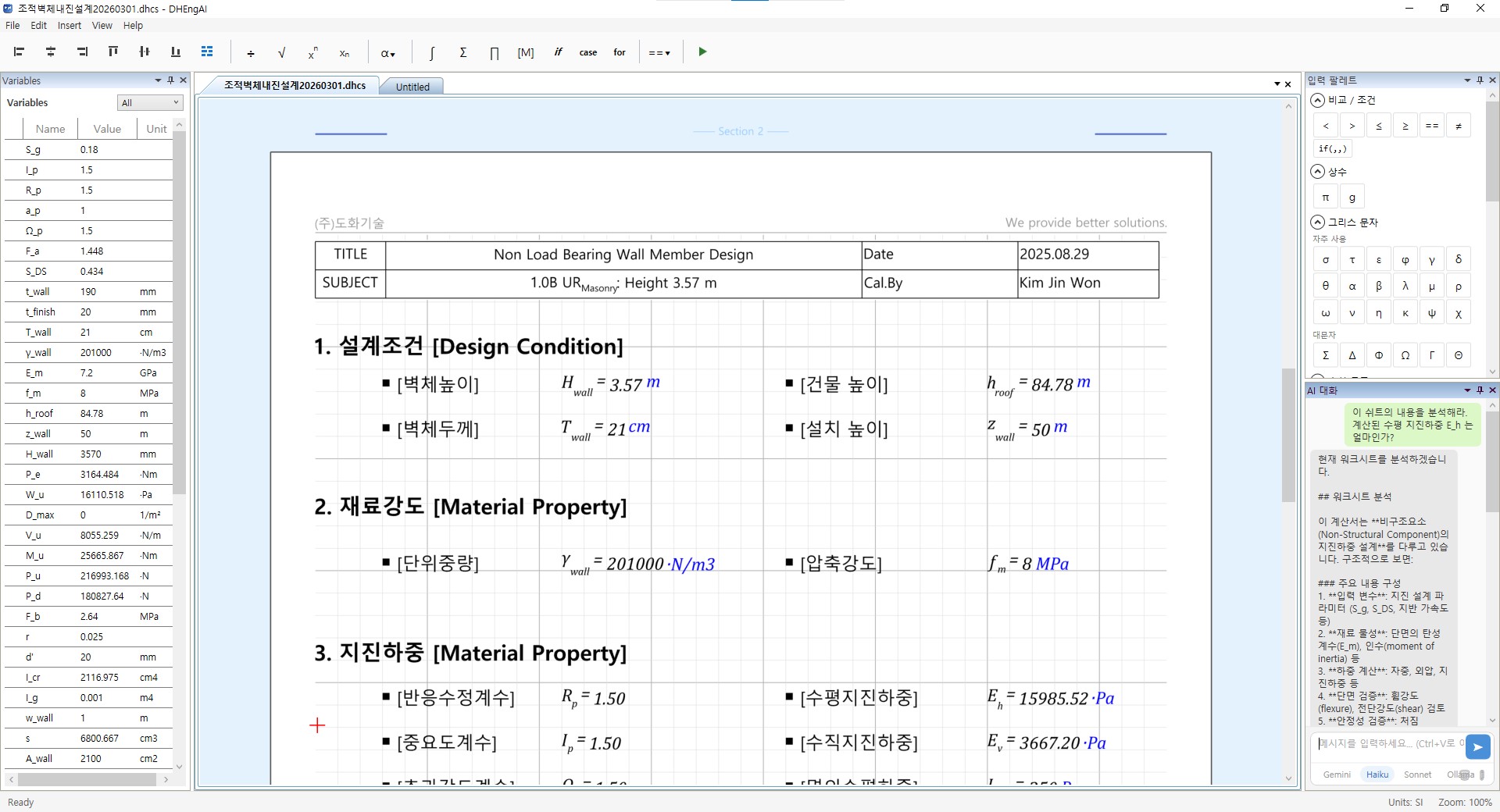Insert an integral symbol from toolbar

(431, 52)
